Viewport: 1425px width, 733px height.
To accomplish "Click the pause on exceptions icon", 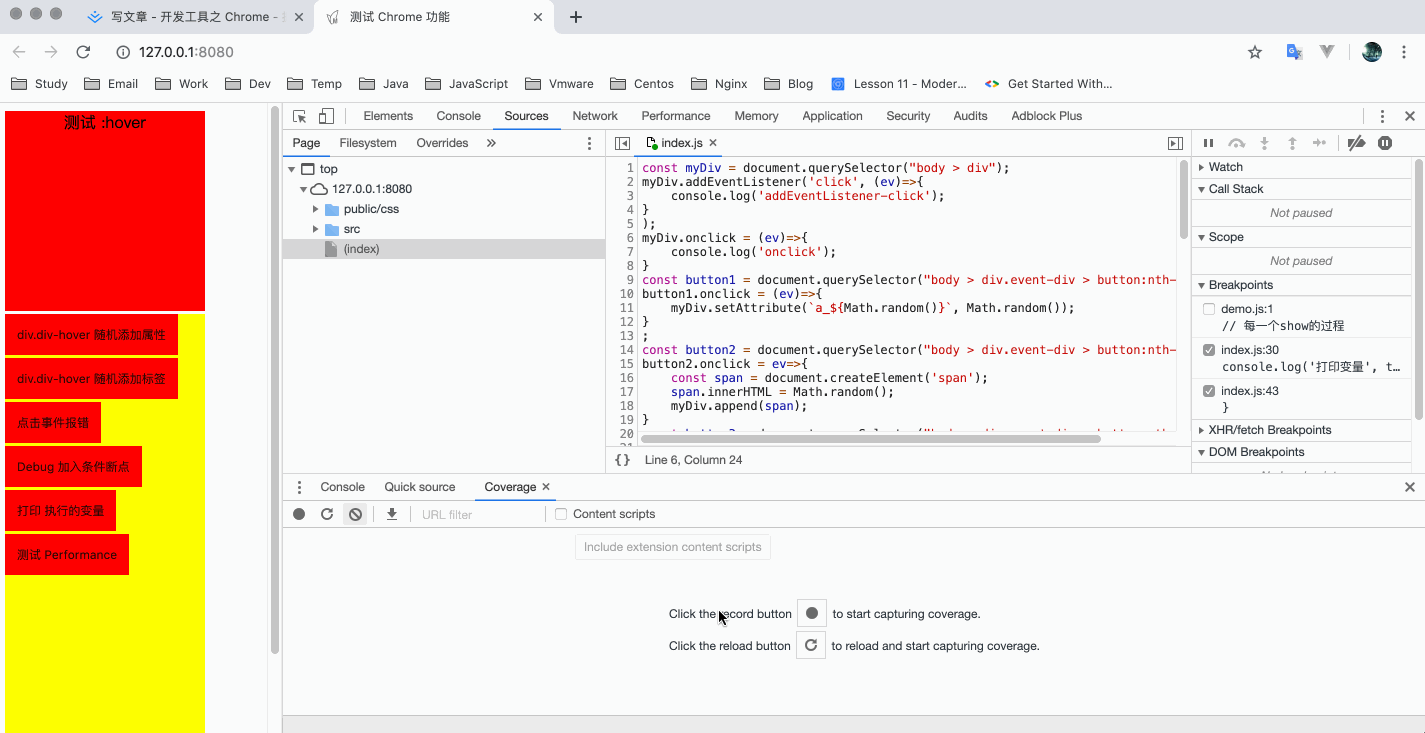I will 1385,143.
